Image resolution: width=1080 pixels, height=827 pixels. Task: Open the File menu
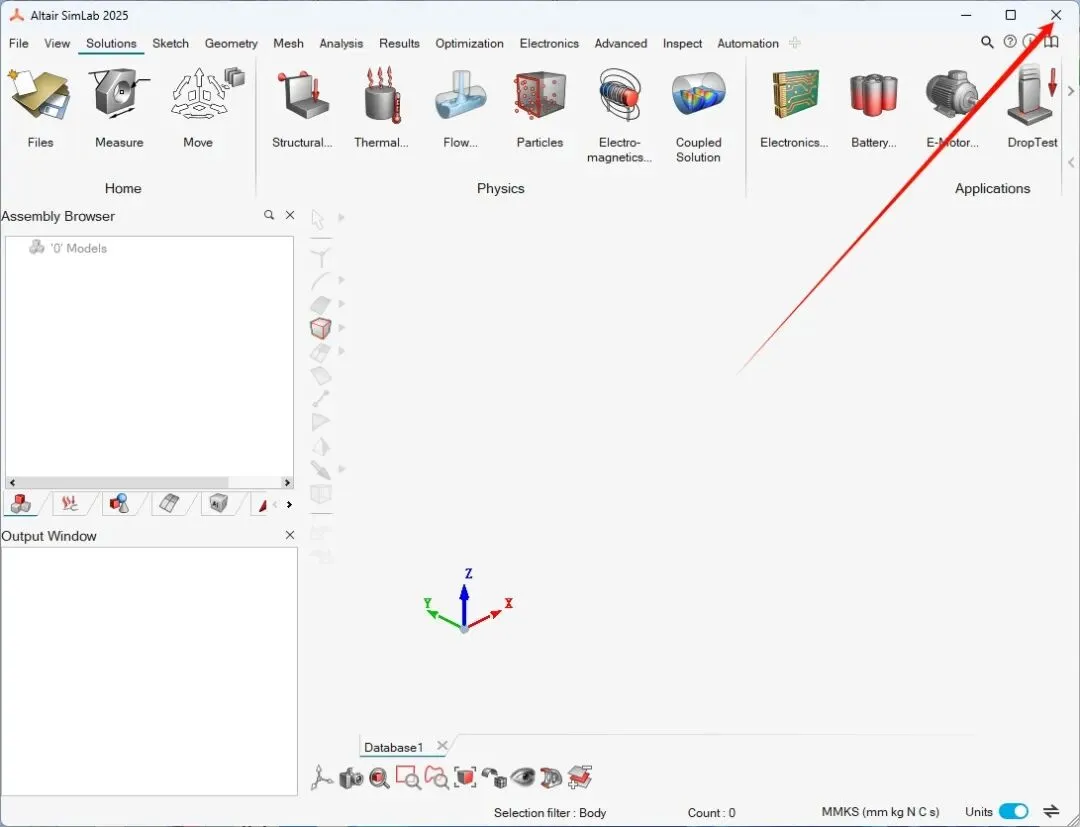tap(19, 43)
